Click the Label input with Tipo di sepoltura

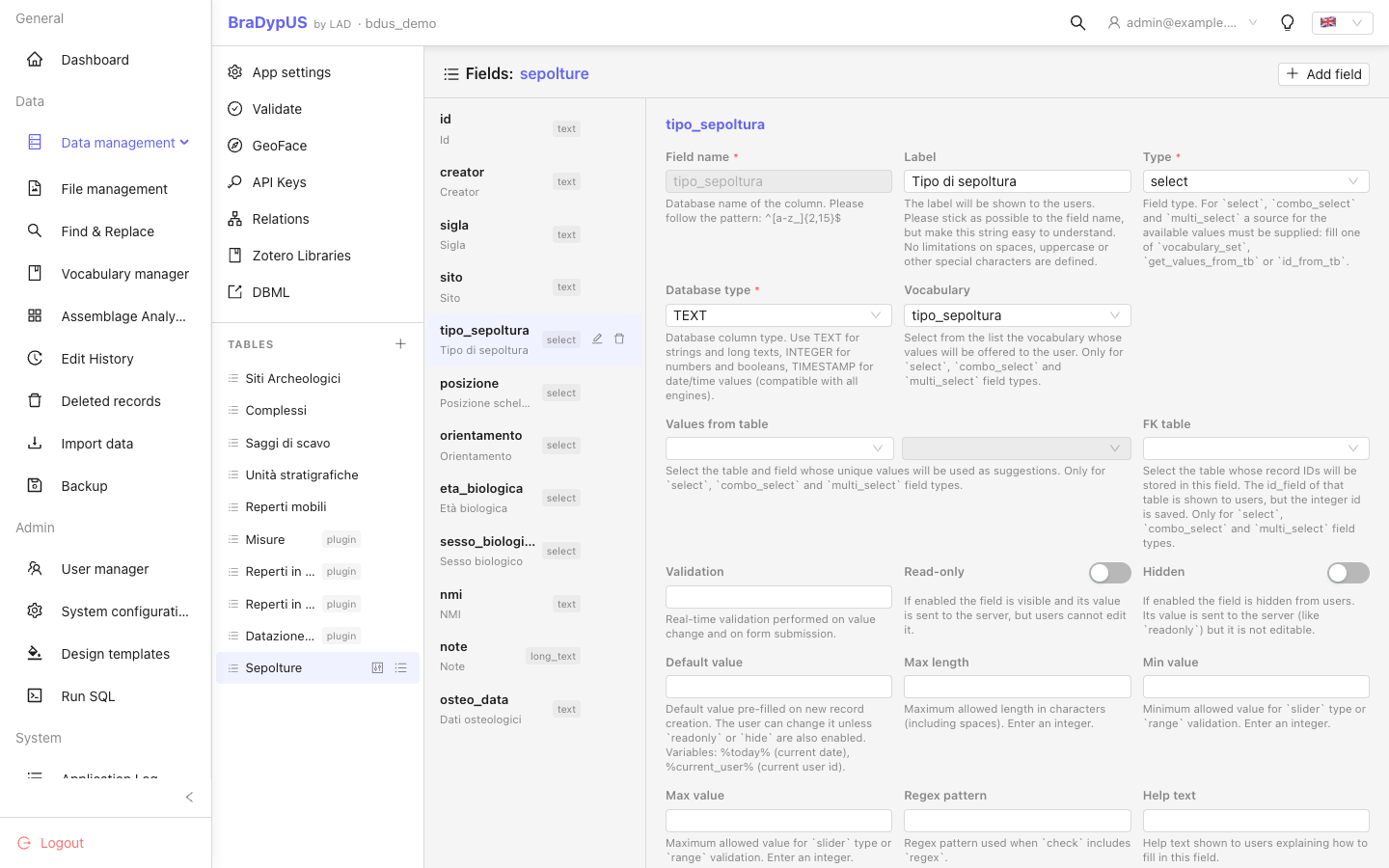pyautogui.click(x=1017, y=181)
